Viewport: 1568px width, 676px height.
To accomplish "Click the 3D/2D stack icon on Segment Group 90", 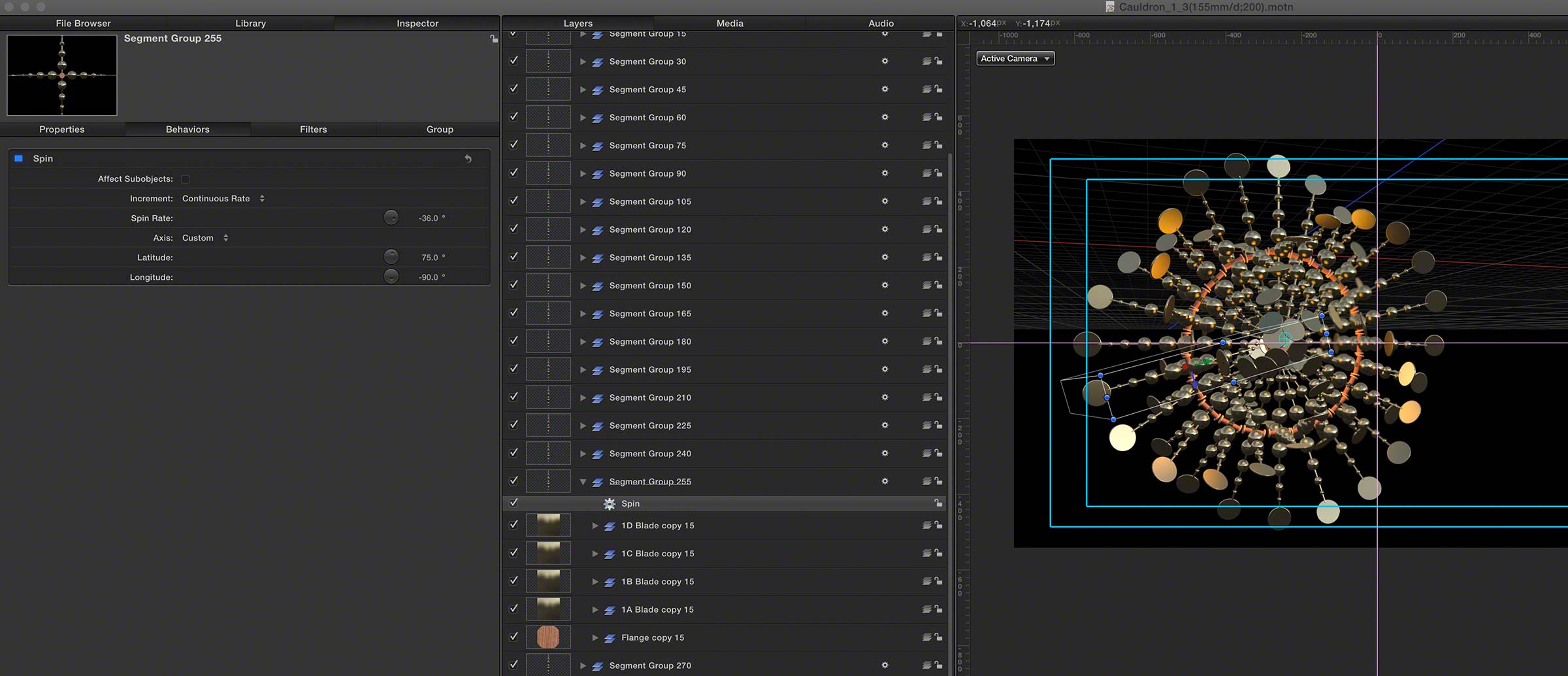I will click(926, 173).
